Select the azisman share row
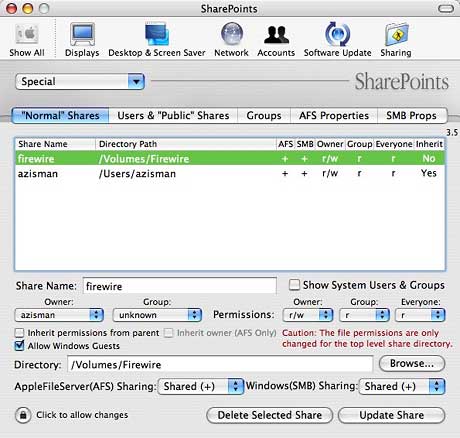Screen dimensions: 460x438 (230, 173)
